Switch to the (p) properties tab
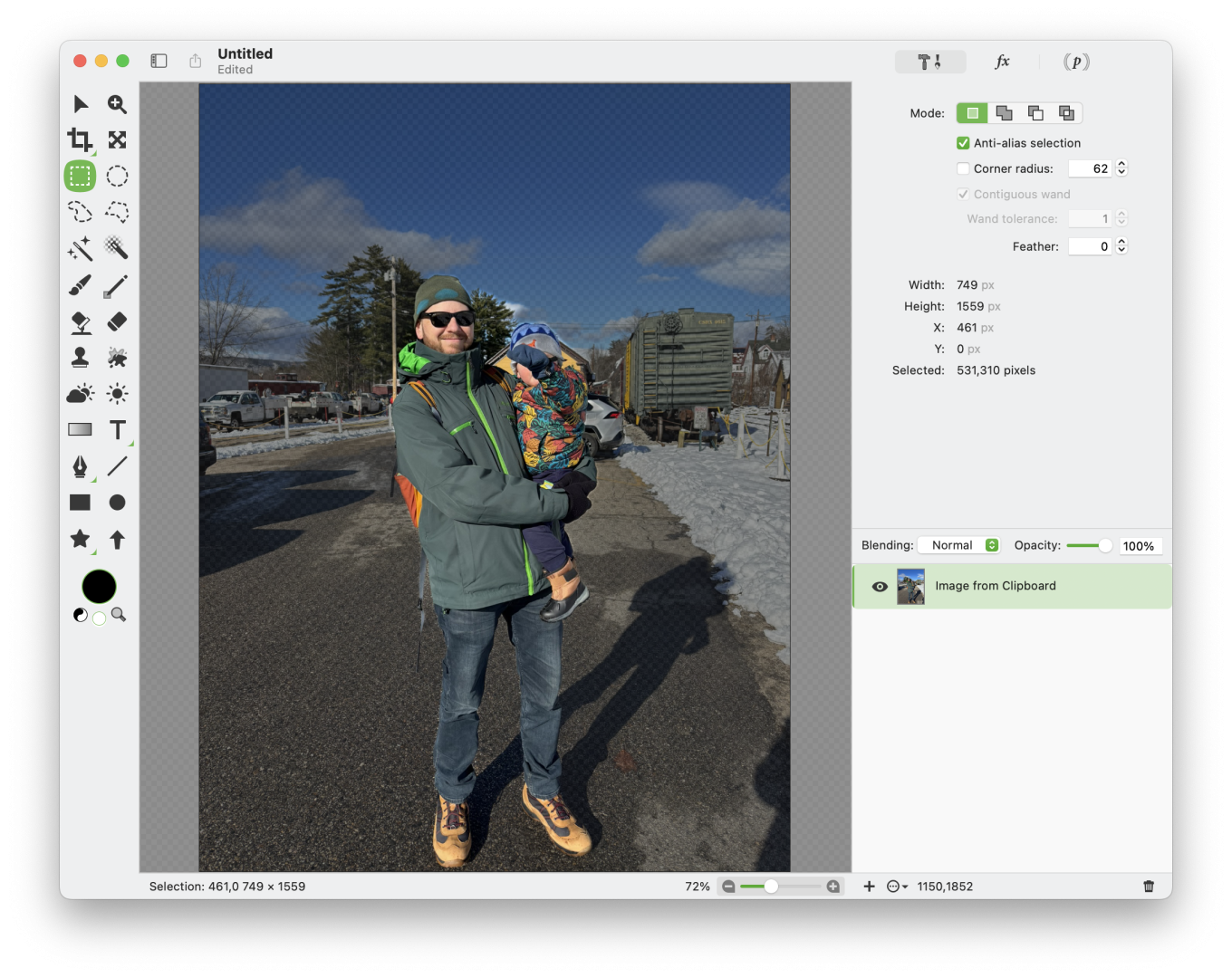1232x978 pixels. click(1076, 62)
